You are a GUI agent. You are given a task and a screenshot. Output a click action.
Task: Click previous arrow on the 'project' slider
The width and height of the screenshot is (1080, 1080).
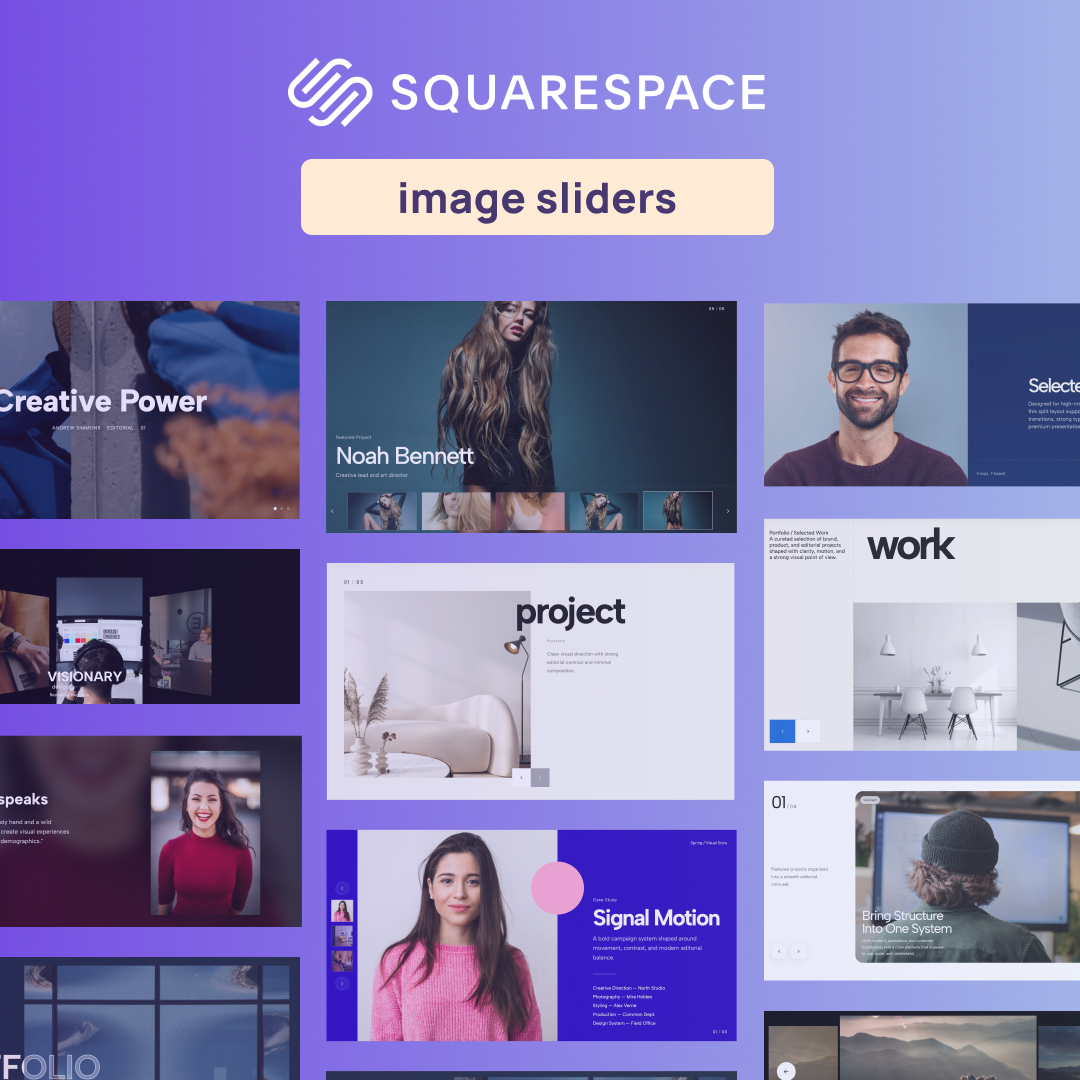click(x=521, y=777)
